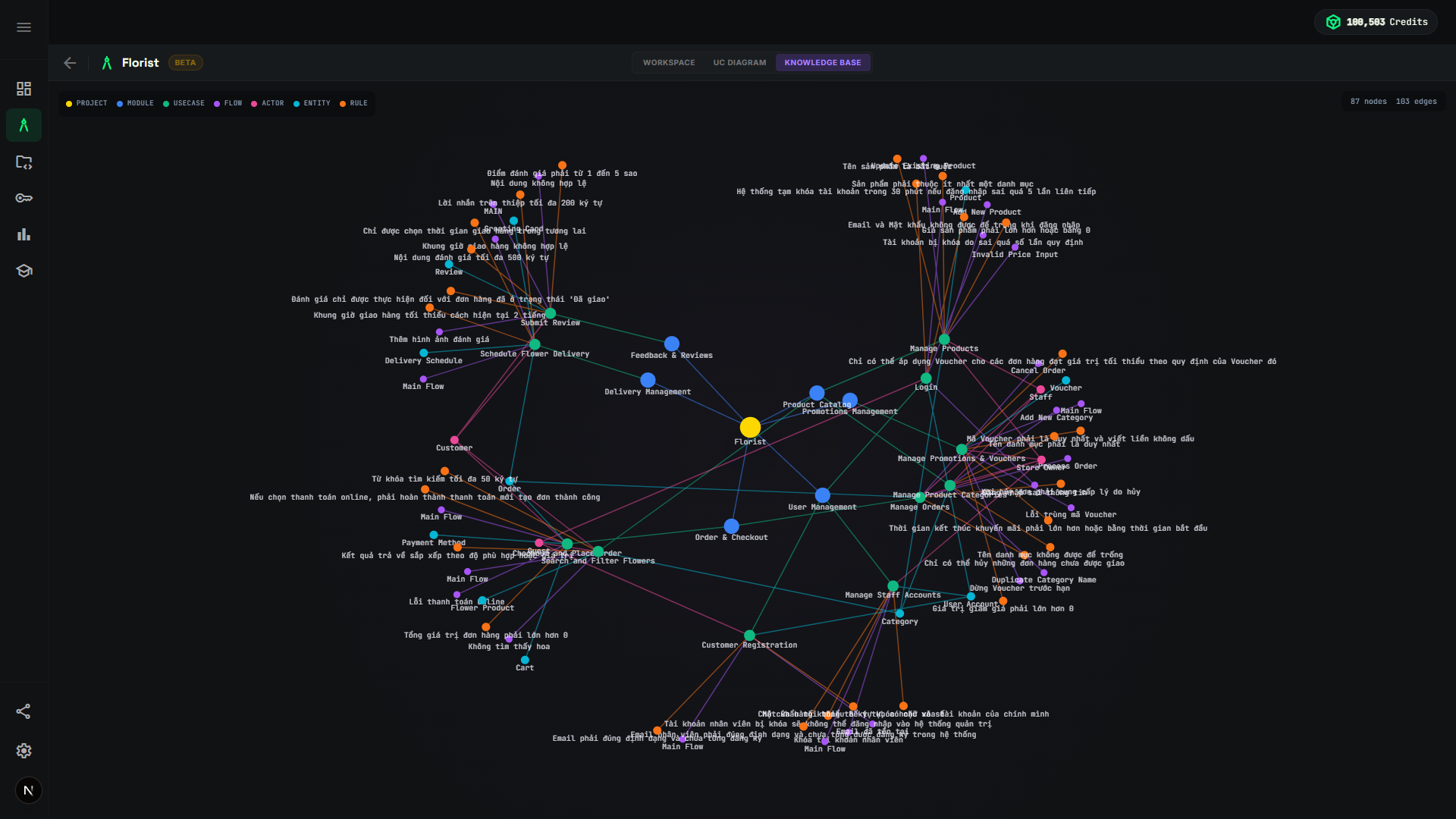The image size is (1456, 819).
Task: Click the credits hexagon icon
Action: tap(1333, 22)
